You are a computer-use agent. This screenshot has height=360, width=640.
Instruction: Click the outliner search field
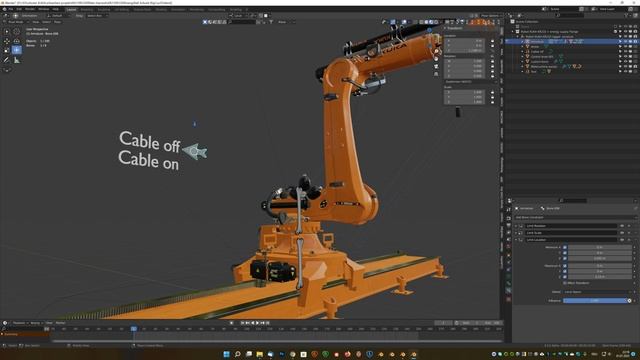[569, 16]
